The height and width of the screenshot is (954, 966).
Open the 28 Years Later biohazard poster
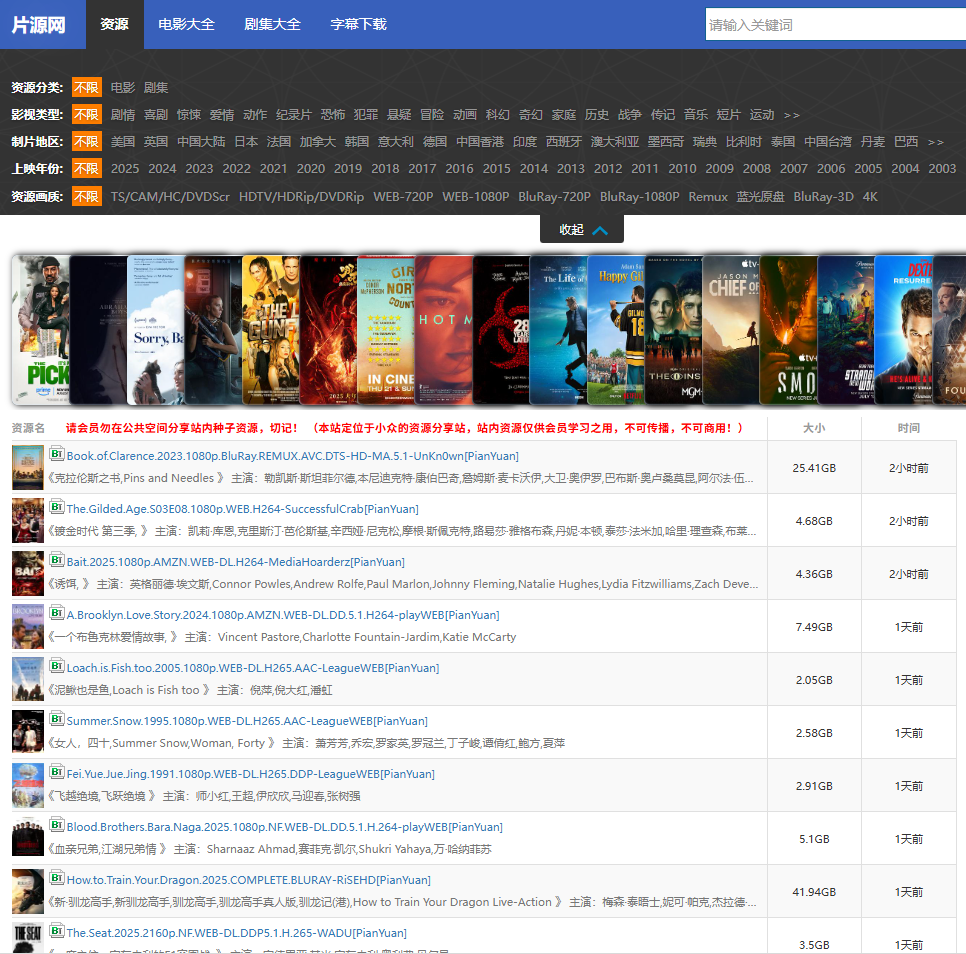pos(501,330)
